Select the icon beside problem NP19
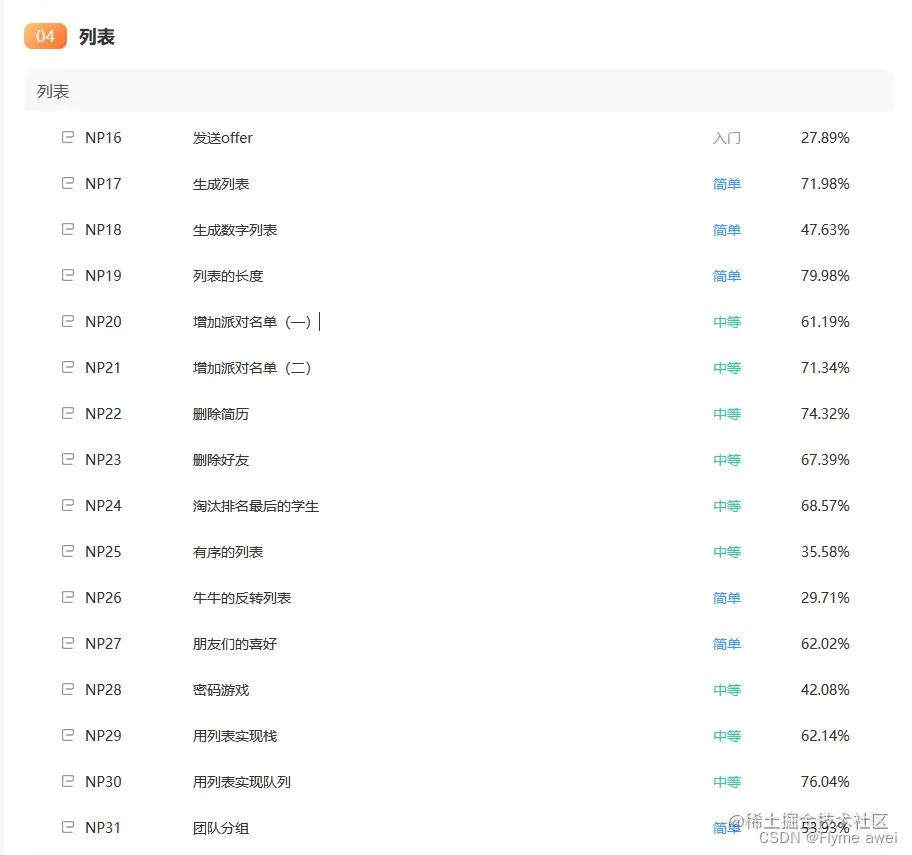The width and height of the screenshot is (912, 855). tap(68, 275)
